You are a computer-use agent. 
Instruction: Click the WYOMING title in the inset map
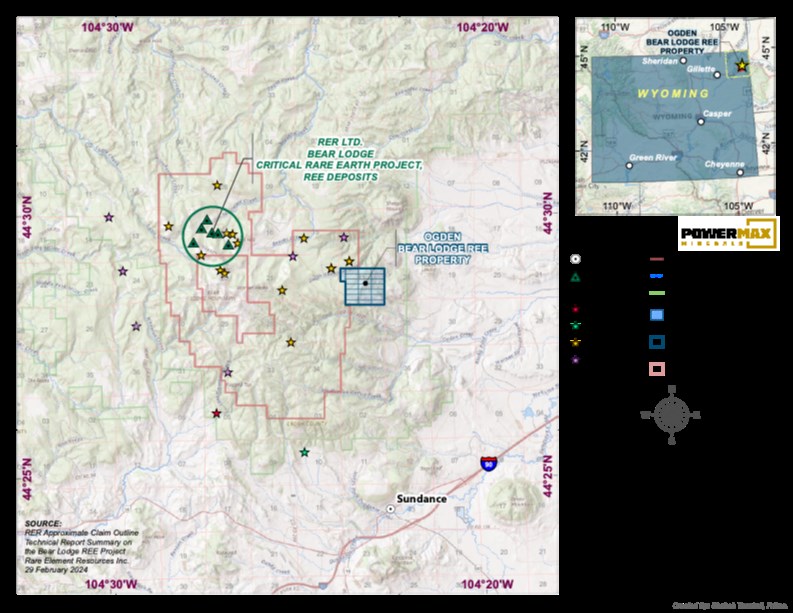(x=668, y=93)
